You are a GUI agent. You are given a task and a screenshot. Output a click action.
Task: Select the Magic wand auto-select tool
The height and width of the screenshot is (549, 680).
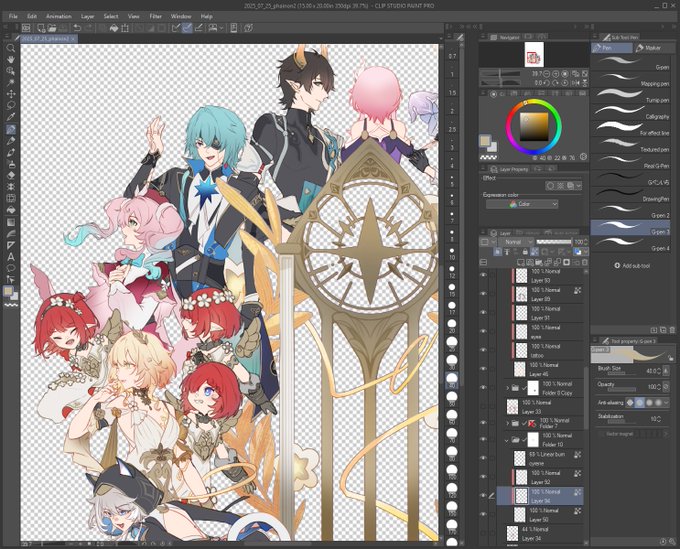click(11, 82)
